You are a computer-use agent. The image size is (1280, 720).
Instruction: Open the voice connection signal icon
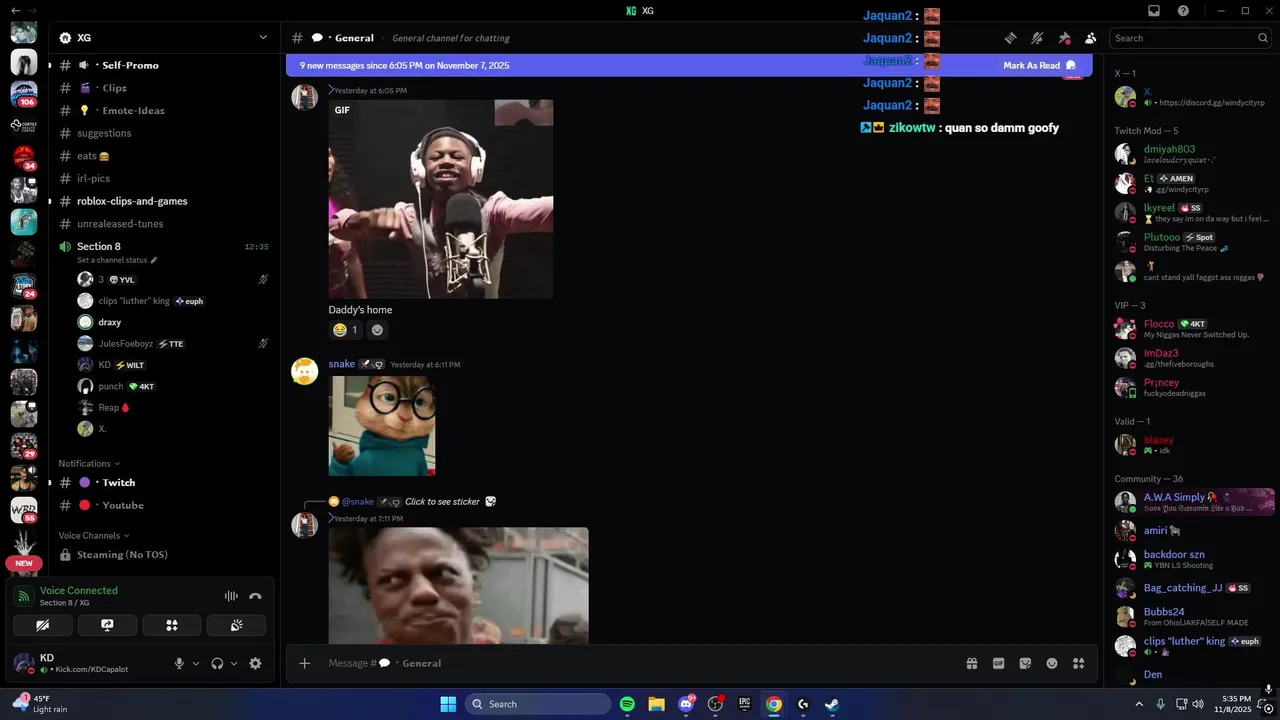(24, 596)
